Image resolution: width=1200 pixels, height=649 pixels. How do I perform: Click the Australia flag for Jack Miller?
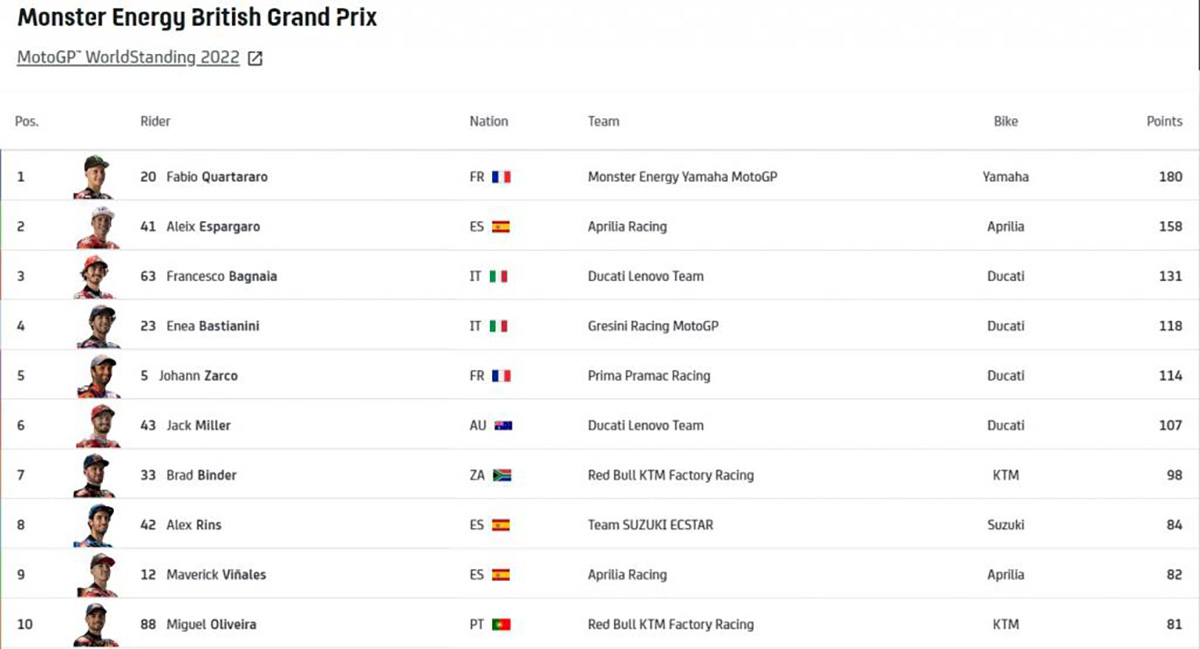(503, 426)
